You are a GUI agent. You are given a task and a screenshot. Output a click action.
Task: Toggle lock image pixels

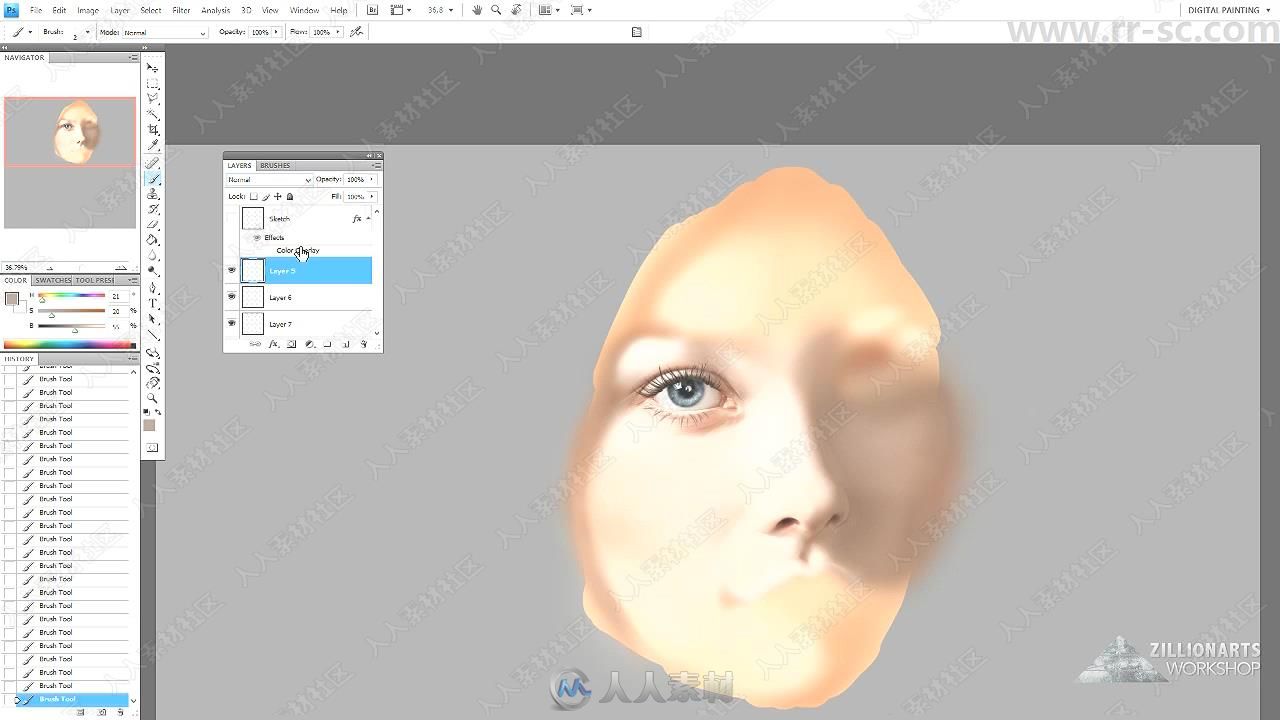pyautogui.click(x=266, y=196)
